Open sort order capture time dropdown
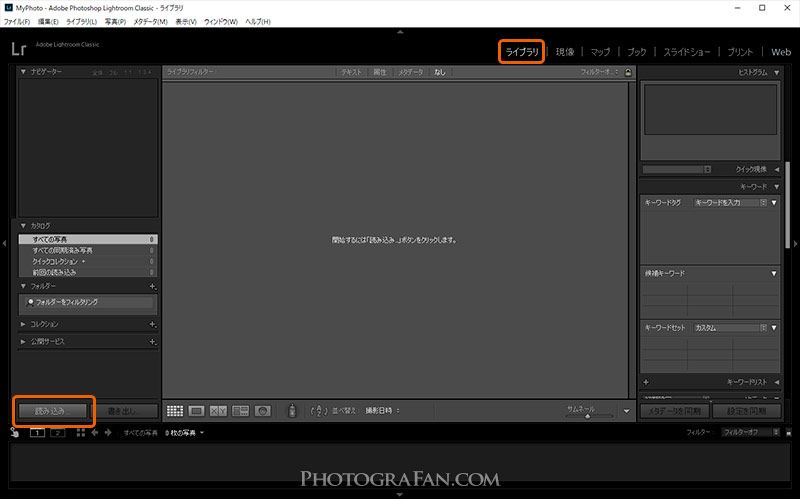This screenshot has height=499, width=800. [383, 411]
